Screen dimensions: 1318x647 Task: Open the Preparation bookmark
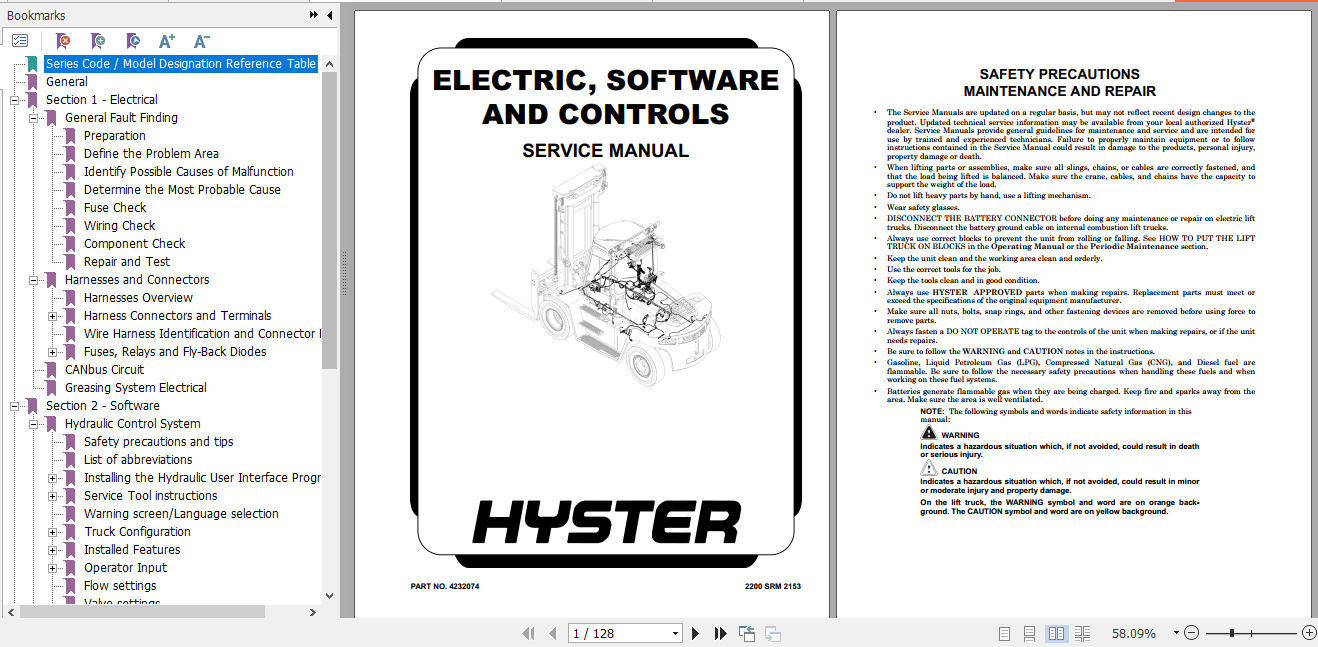[115, 136]
